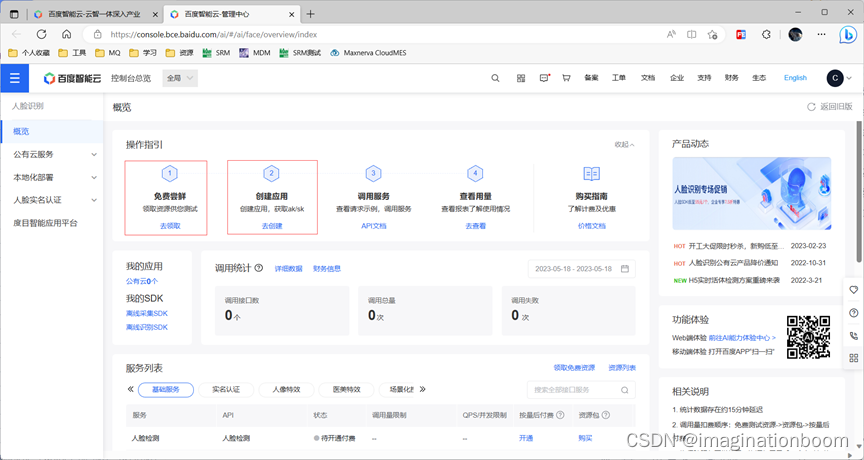Screen dimensions: 864x460
Task: Open new browser tab plus button
Action: (x=310, y=14)
